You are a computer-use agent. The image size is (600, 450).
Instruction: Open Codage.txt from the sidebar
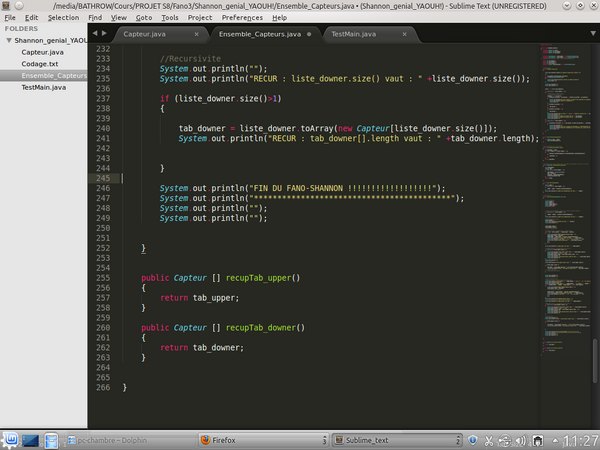pos(39,63)
